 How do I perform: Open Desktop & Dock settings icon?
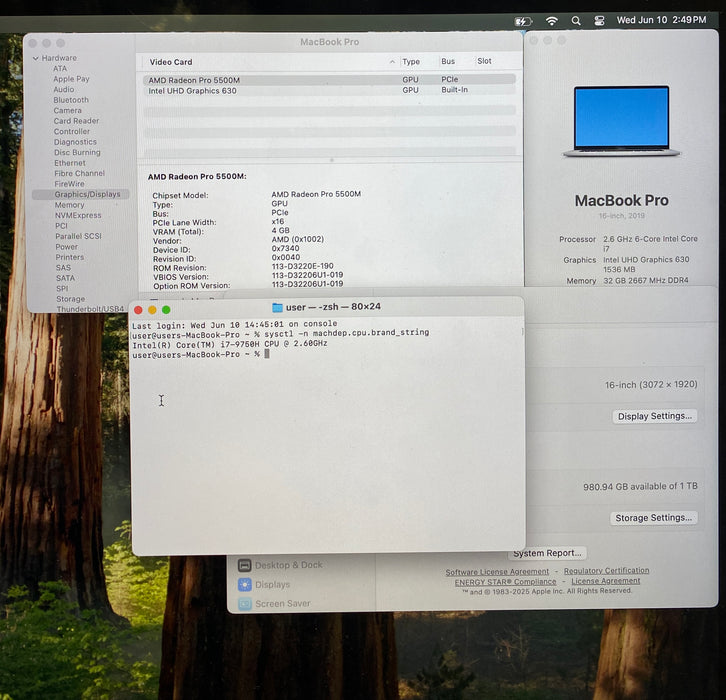[244, 565]
